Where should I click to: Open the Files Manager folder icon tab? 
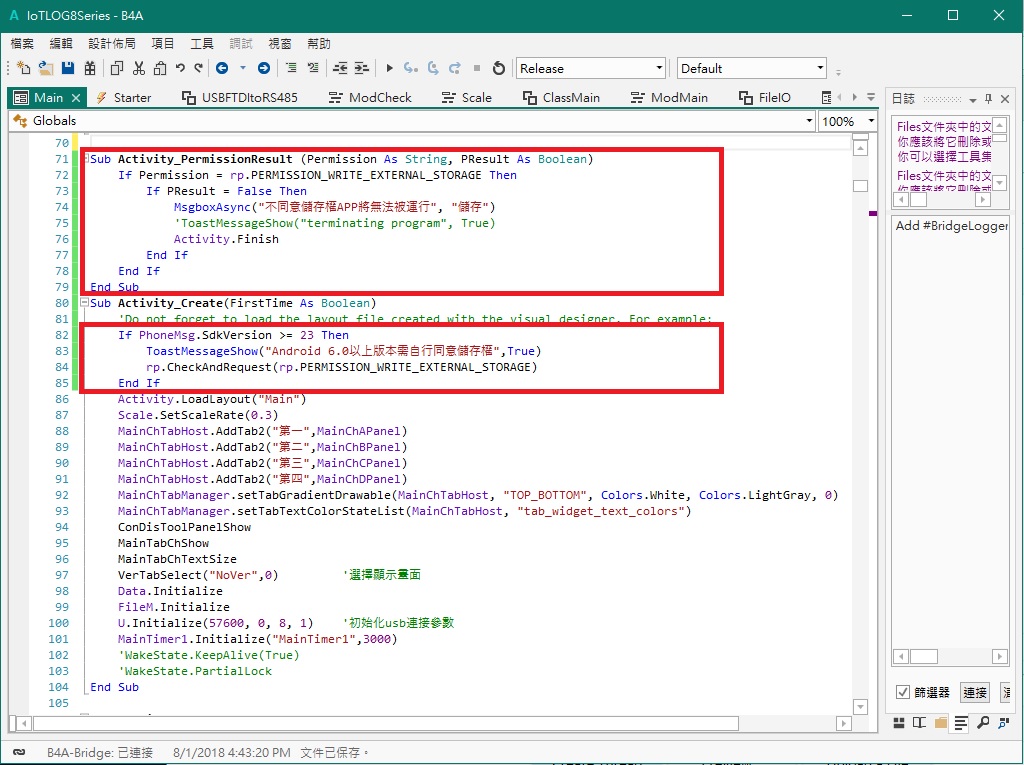click(x=940, y=723)
